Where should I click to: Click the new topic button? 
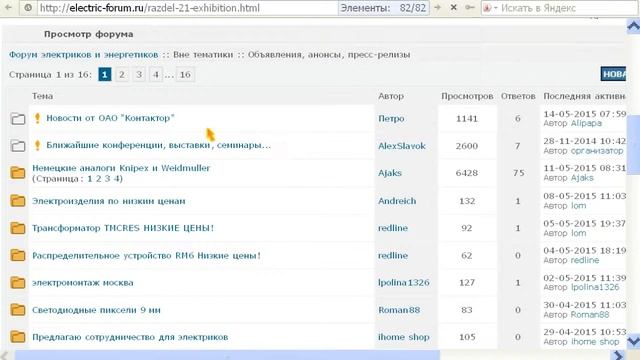tap(613, 74)
